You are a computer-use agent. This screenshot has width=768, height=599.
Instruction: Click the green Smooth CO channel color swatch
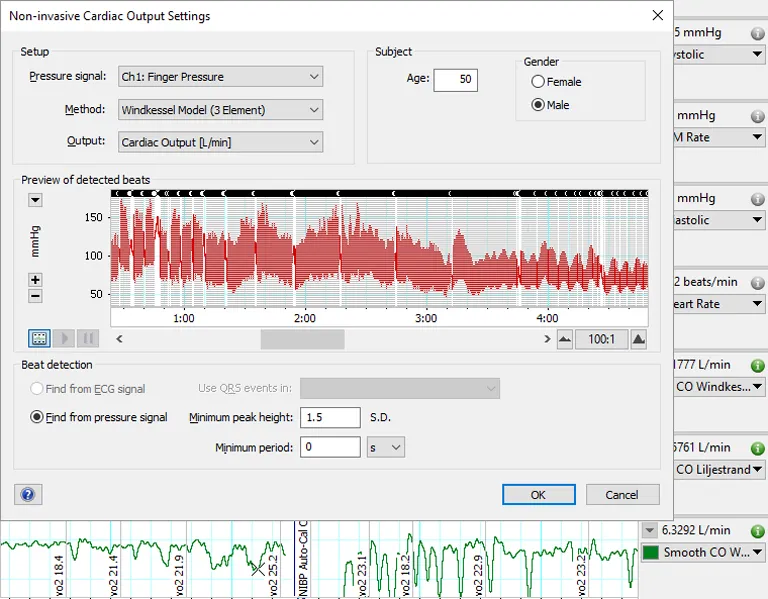point(651,552)
